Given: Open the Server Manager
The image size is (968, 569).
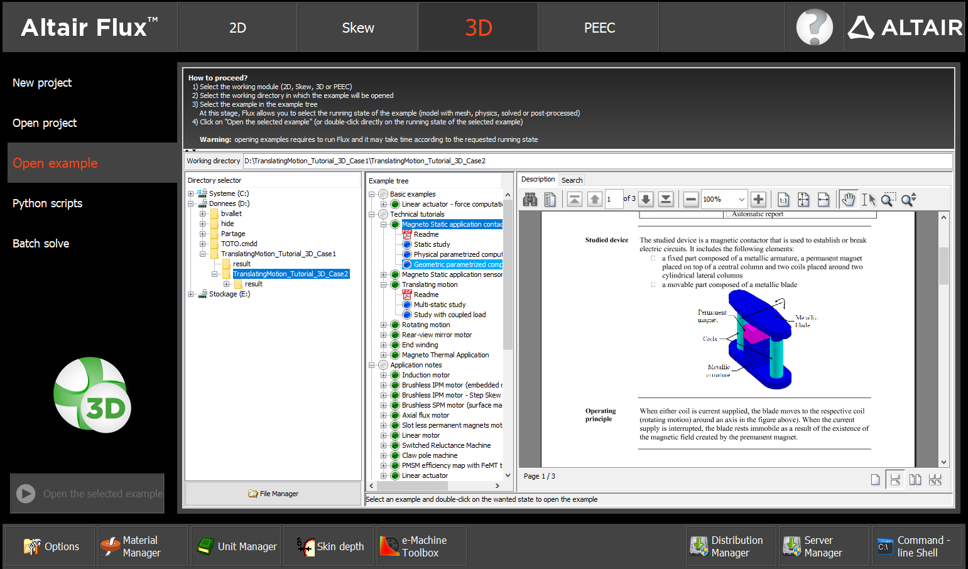Looking at the screenshot, I should (x=811, y=546).
